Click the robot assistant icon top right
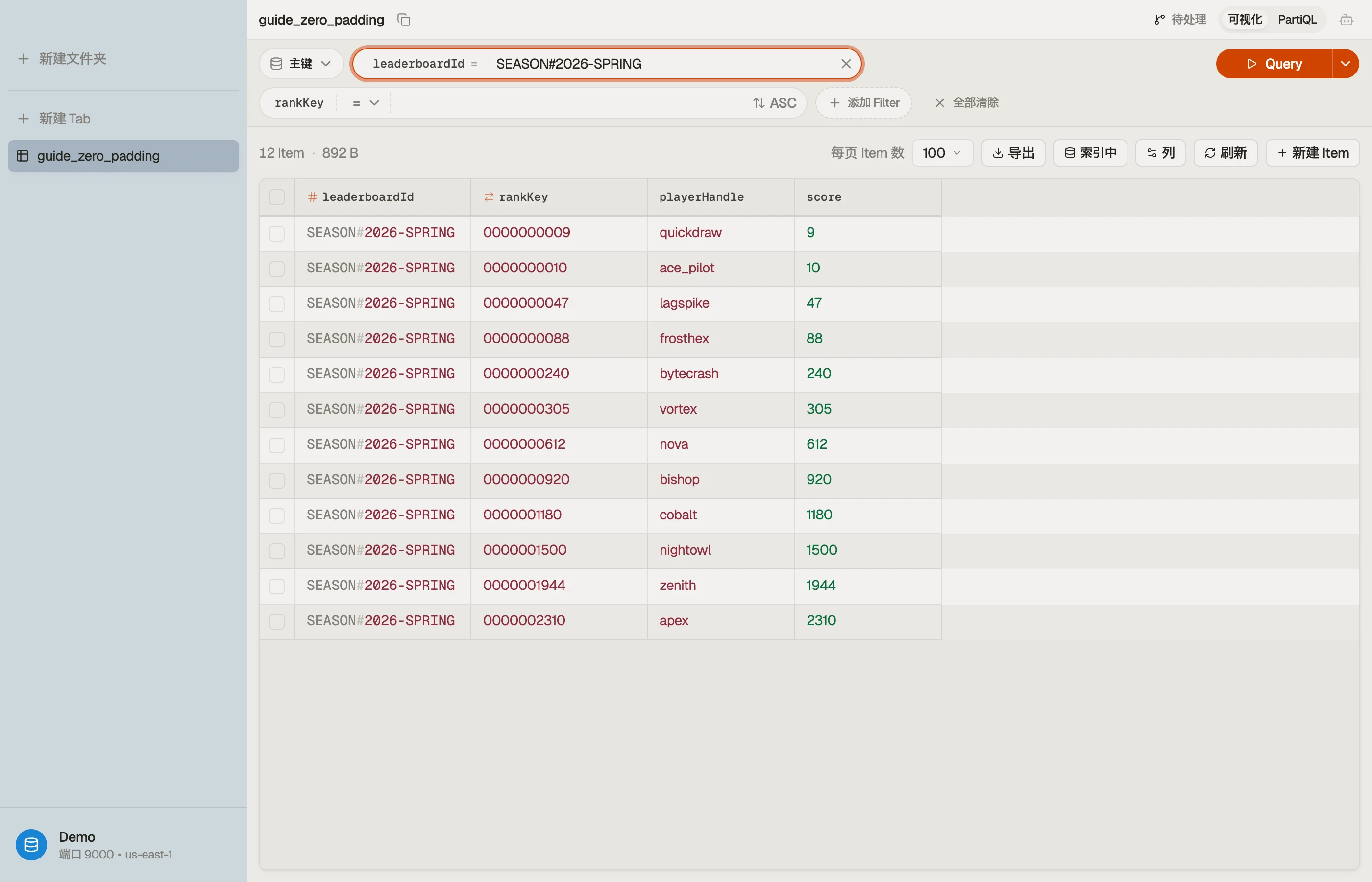 point(1346,20)
